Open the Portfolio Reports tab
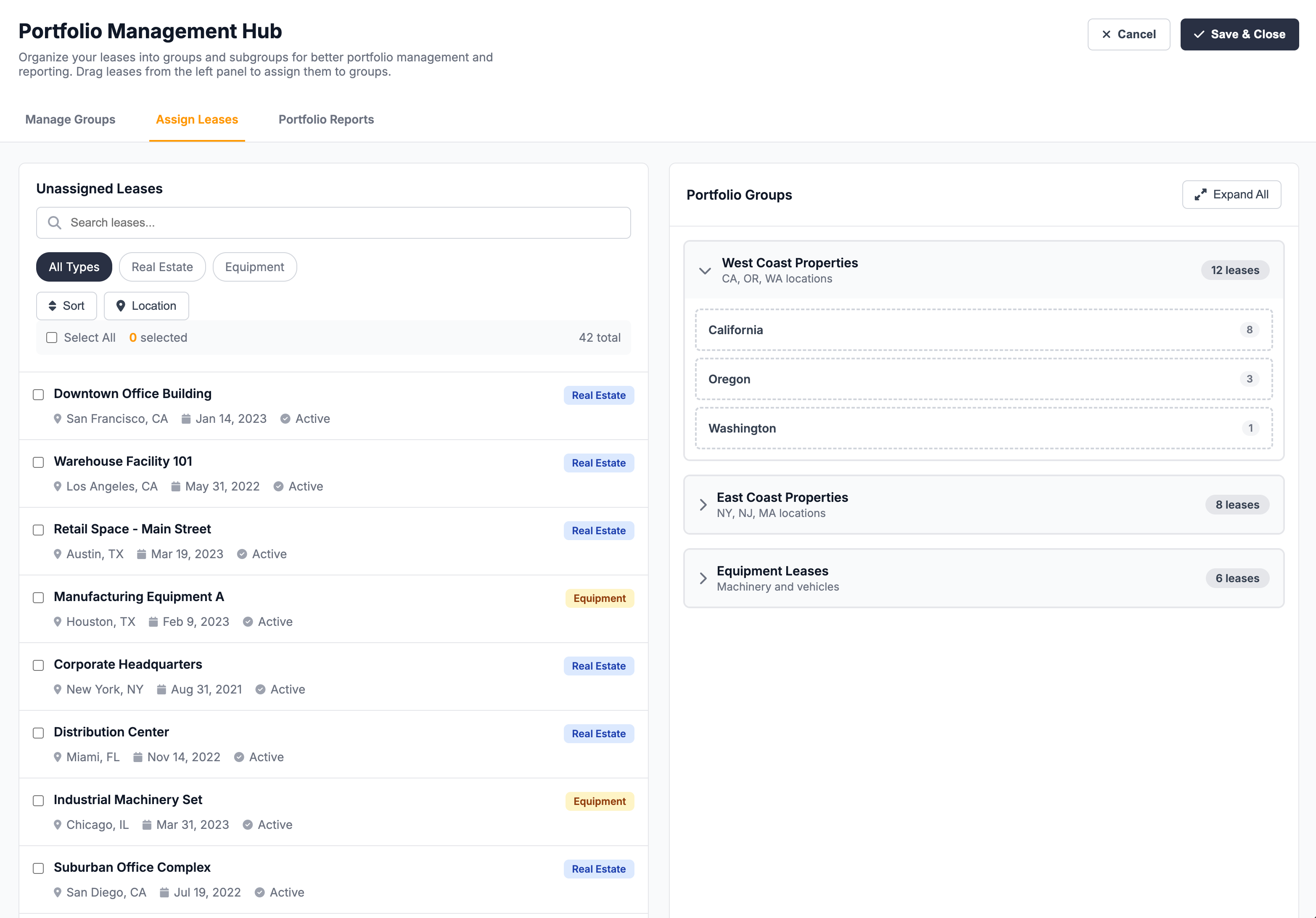This screenshot has height=918, width=1316. [x=325, y=119]
